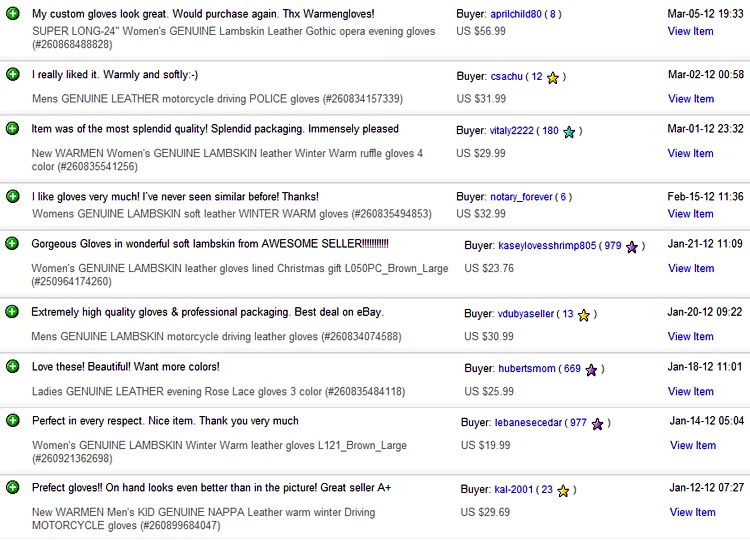Image resolution: width=750 pixels, height=540 pixels.
Task: Click yellow star next to kal-2001
Action: [563, 491]
